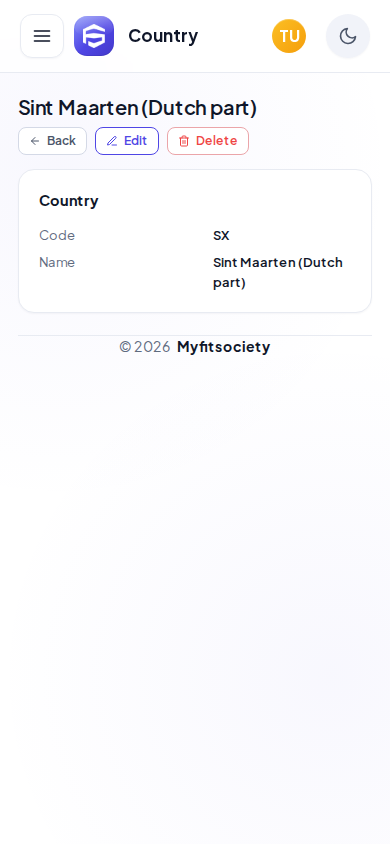390x844 pixels.
Task: Click the left arrow icon in Back
Action: pyautogui.click(x=35, y=141)
